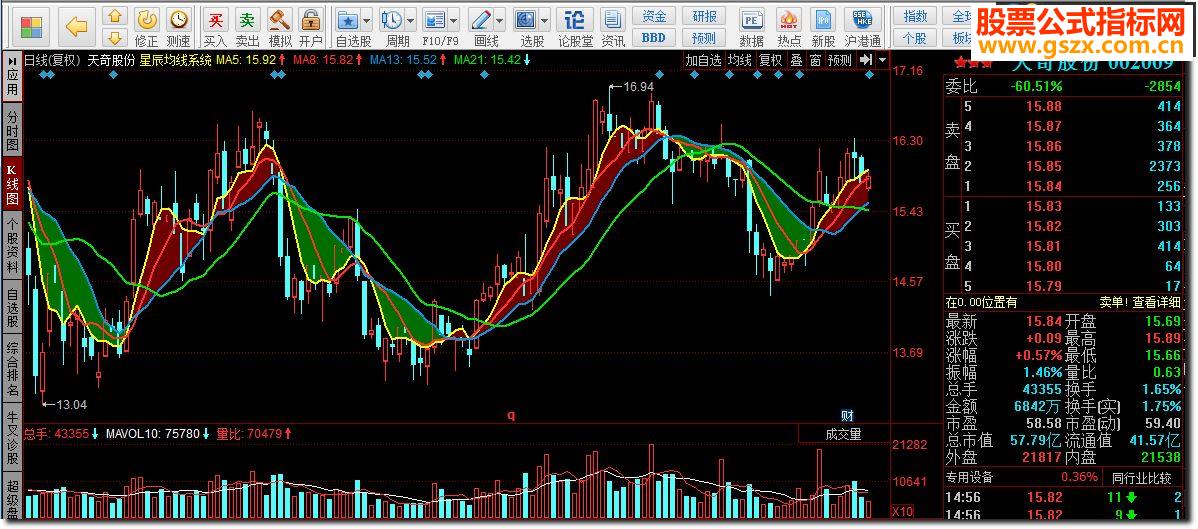The width and height of the screenshot is (1198, 529).
Task: Toggle 叠 overlay option on chart header
Action: (x=796, y=60)
